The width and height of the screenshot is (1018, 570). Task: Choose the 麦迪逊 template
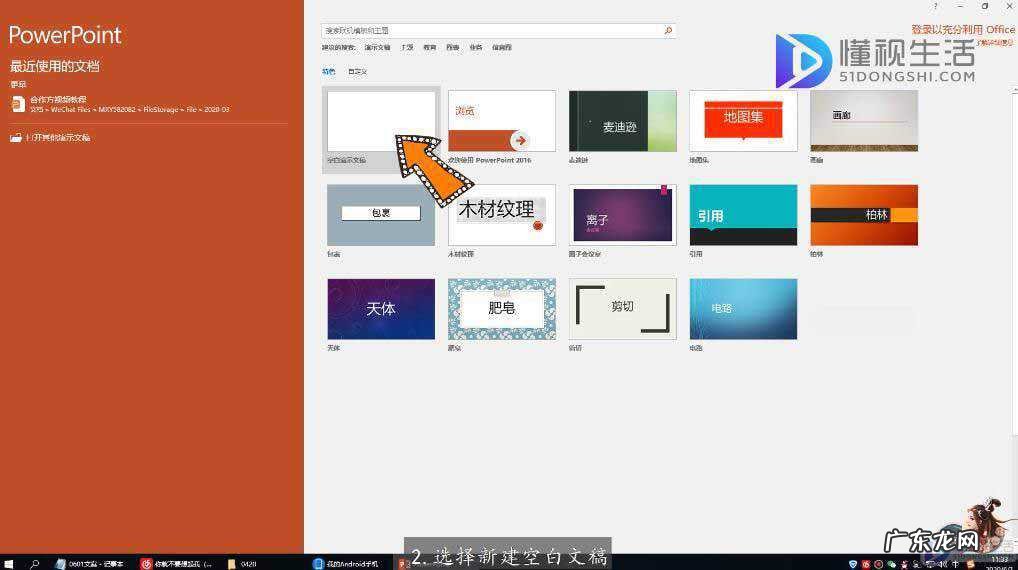622,122
